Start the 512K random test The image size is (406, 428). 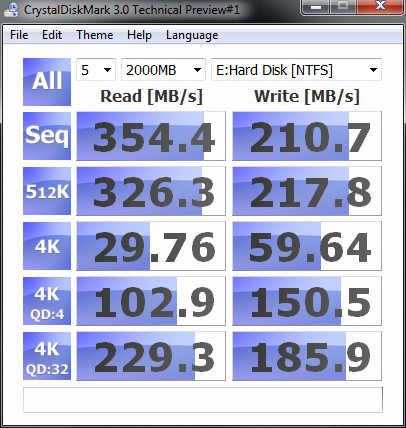(47, 191)
